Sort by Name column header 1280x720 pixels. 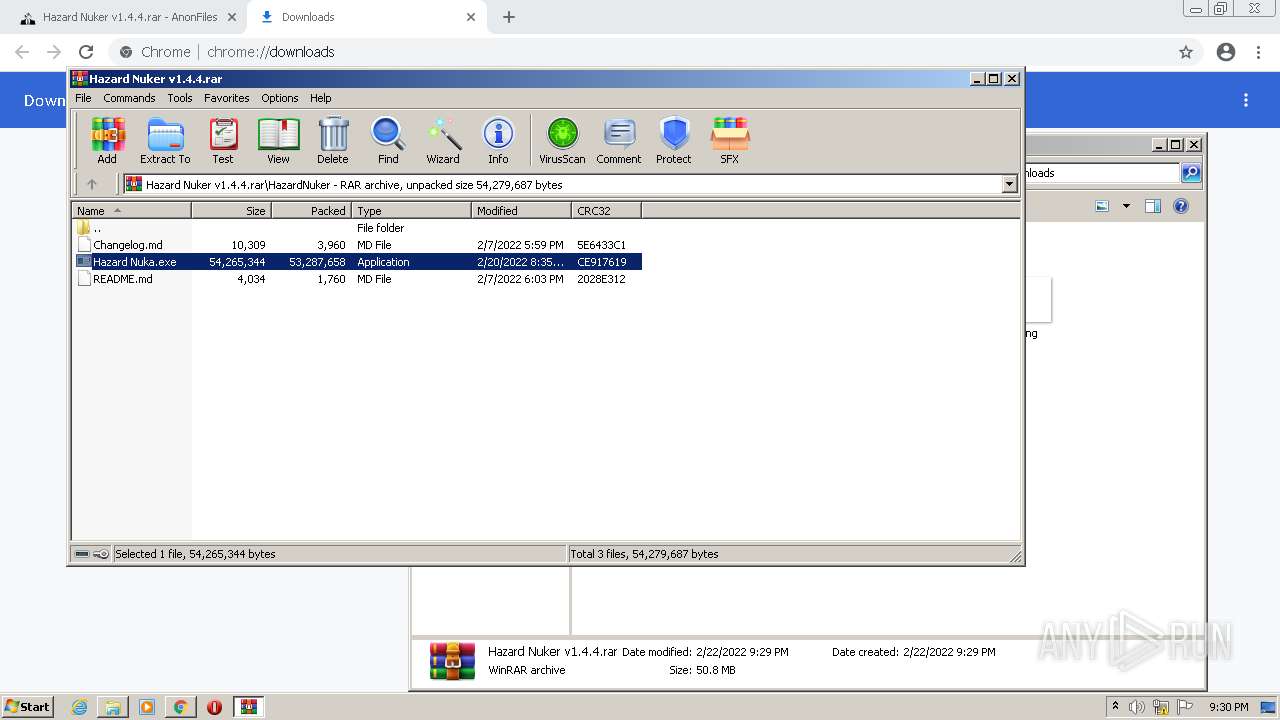(131, 211)
